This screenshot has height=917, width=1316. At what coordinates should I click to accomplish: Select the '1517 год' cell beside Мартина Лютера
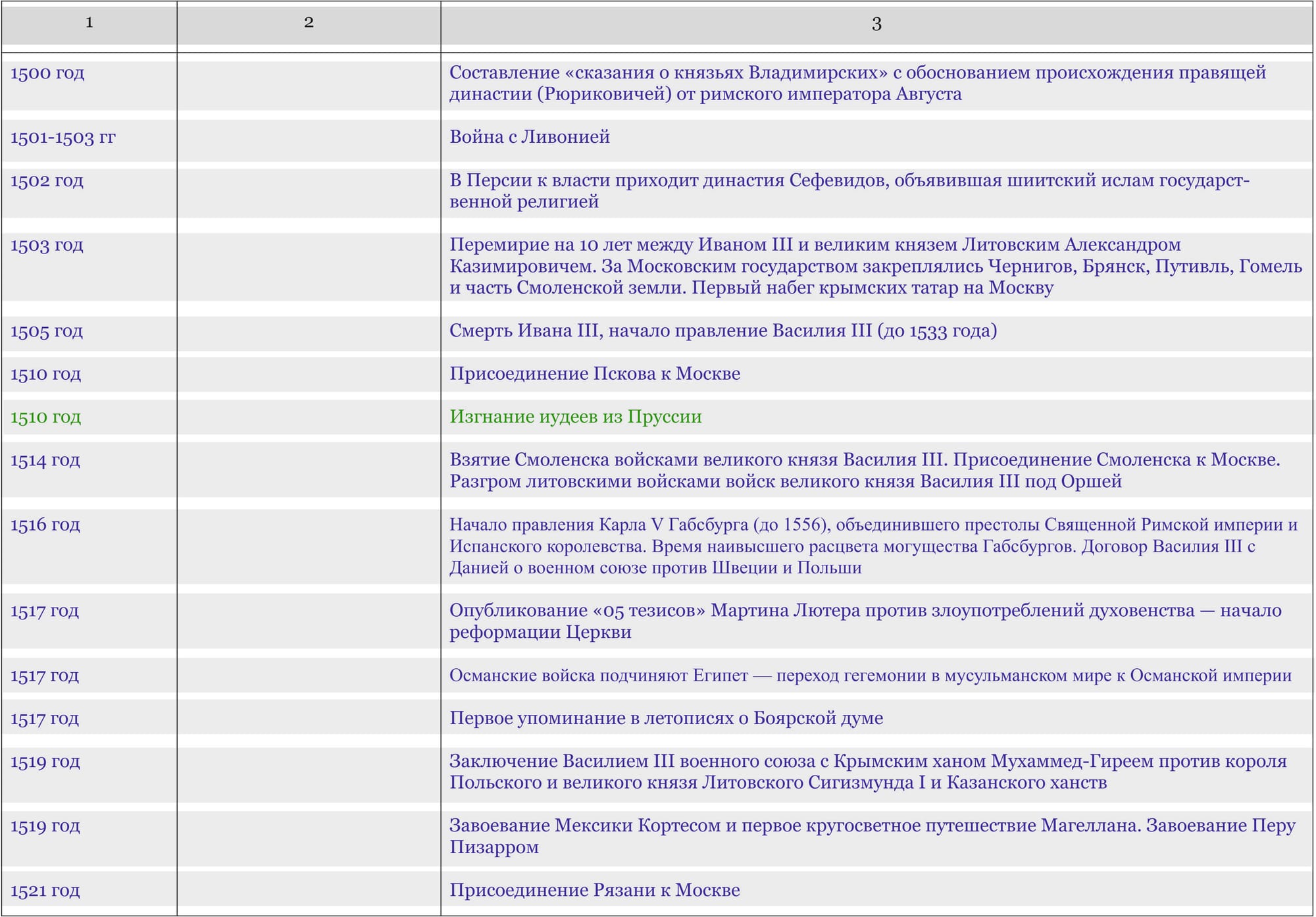point(45,611)
